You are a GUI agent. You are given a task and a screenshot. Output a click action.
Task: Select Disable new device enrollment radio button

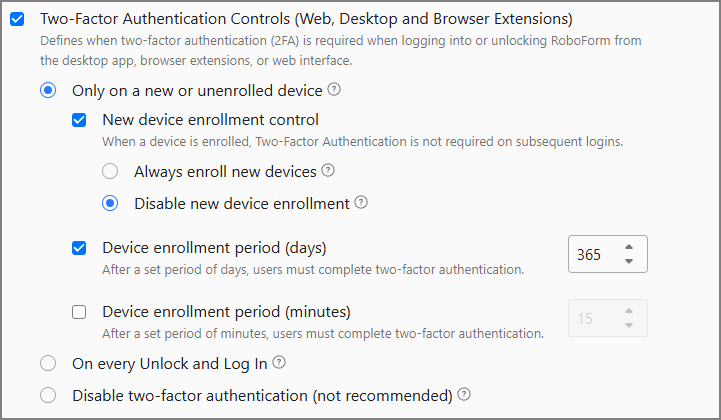(x=111, y=204)
